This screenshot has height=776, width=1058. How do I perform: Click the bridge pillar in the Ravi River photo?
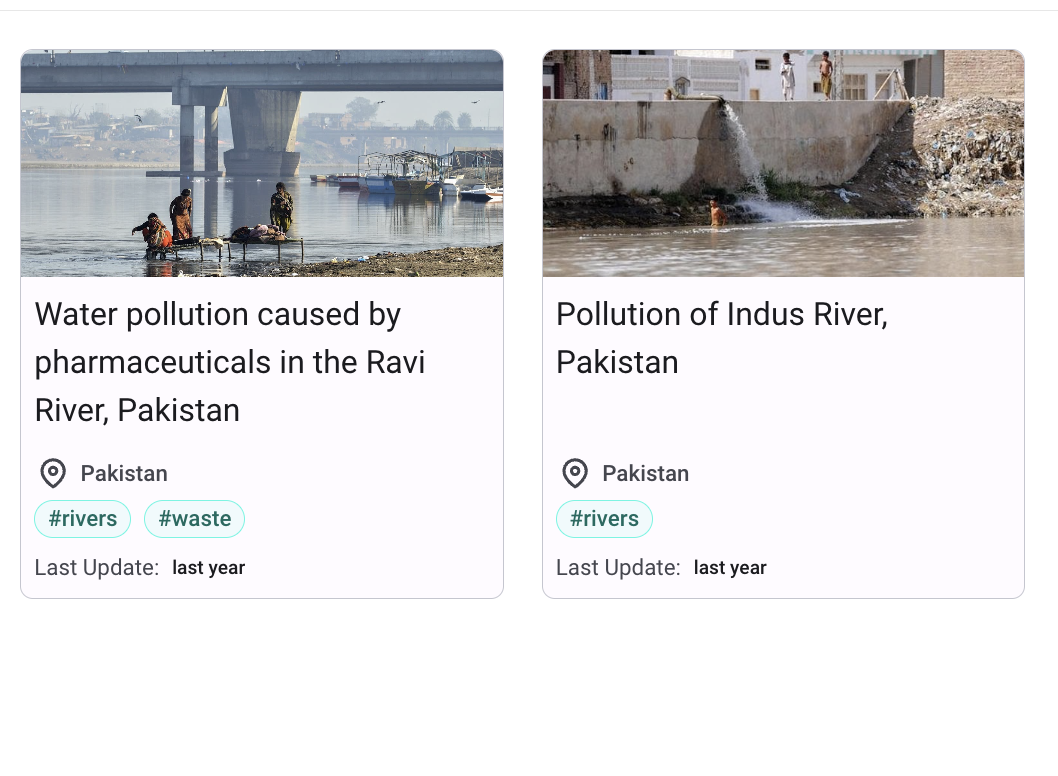(x=262, y=132)
